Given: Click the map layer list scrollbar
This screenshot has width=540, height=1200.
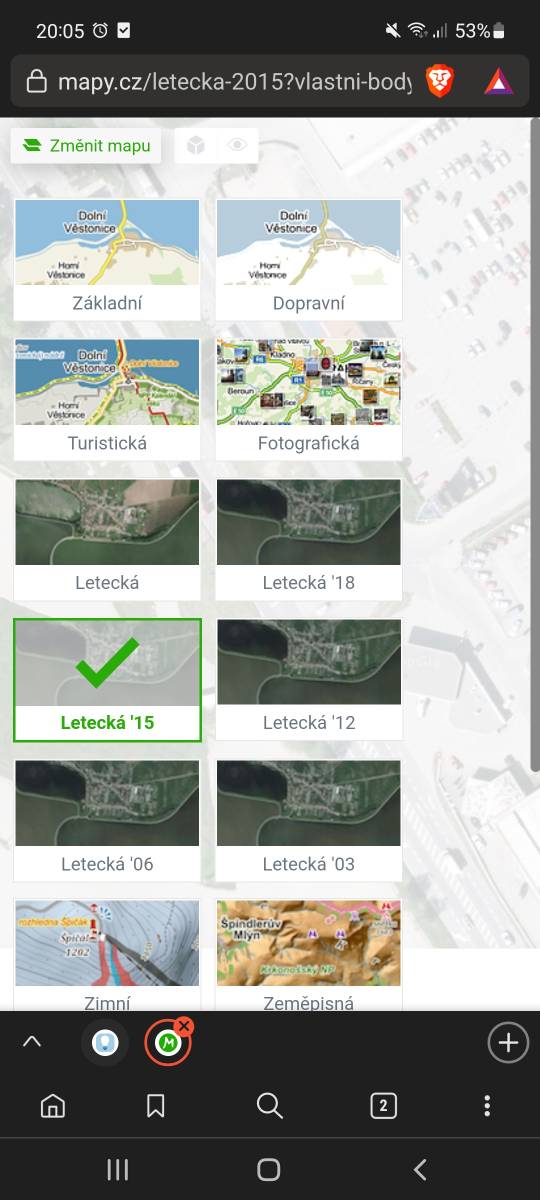Looking at the screenshot, I should [535, 445].
